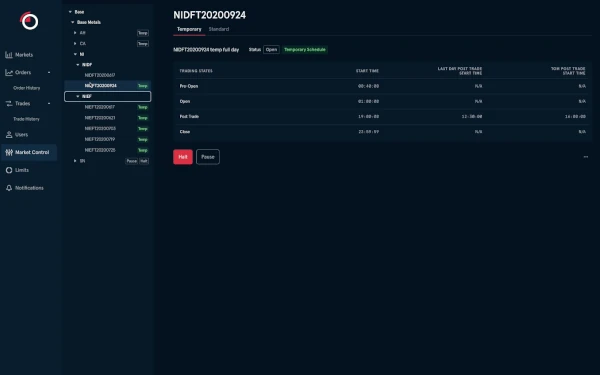Open the Notifications section
This screenshot has height=375, width=600.
pos(29,188)
